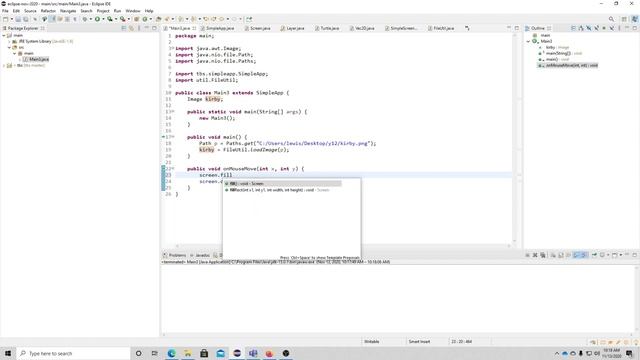
Task: Click the Save All toolbar icon
Action: pos(25,19)
